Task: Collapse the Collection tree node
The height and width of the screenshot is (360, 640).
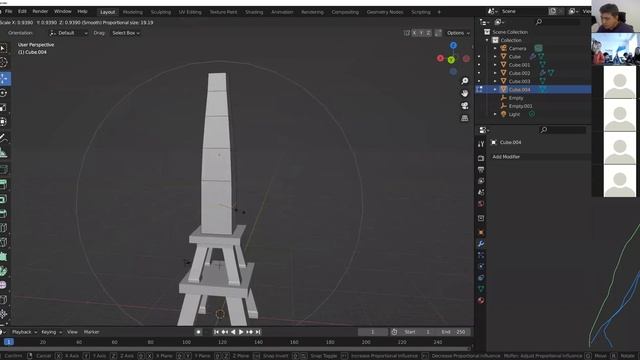Action: (x=487, y=40)
